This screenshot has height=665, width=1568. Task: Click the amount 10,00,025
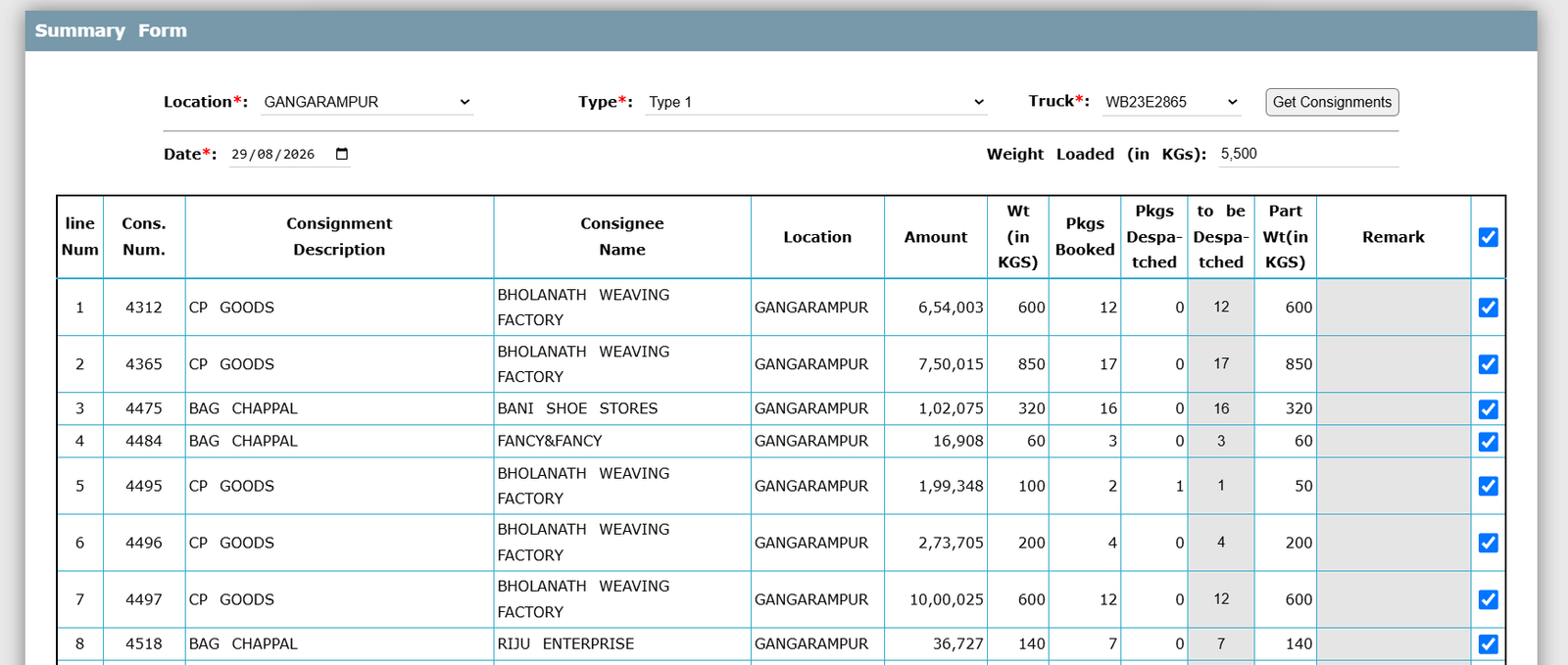coord(947,599)
